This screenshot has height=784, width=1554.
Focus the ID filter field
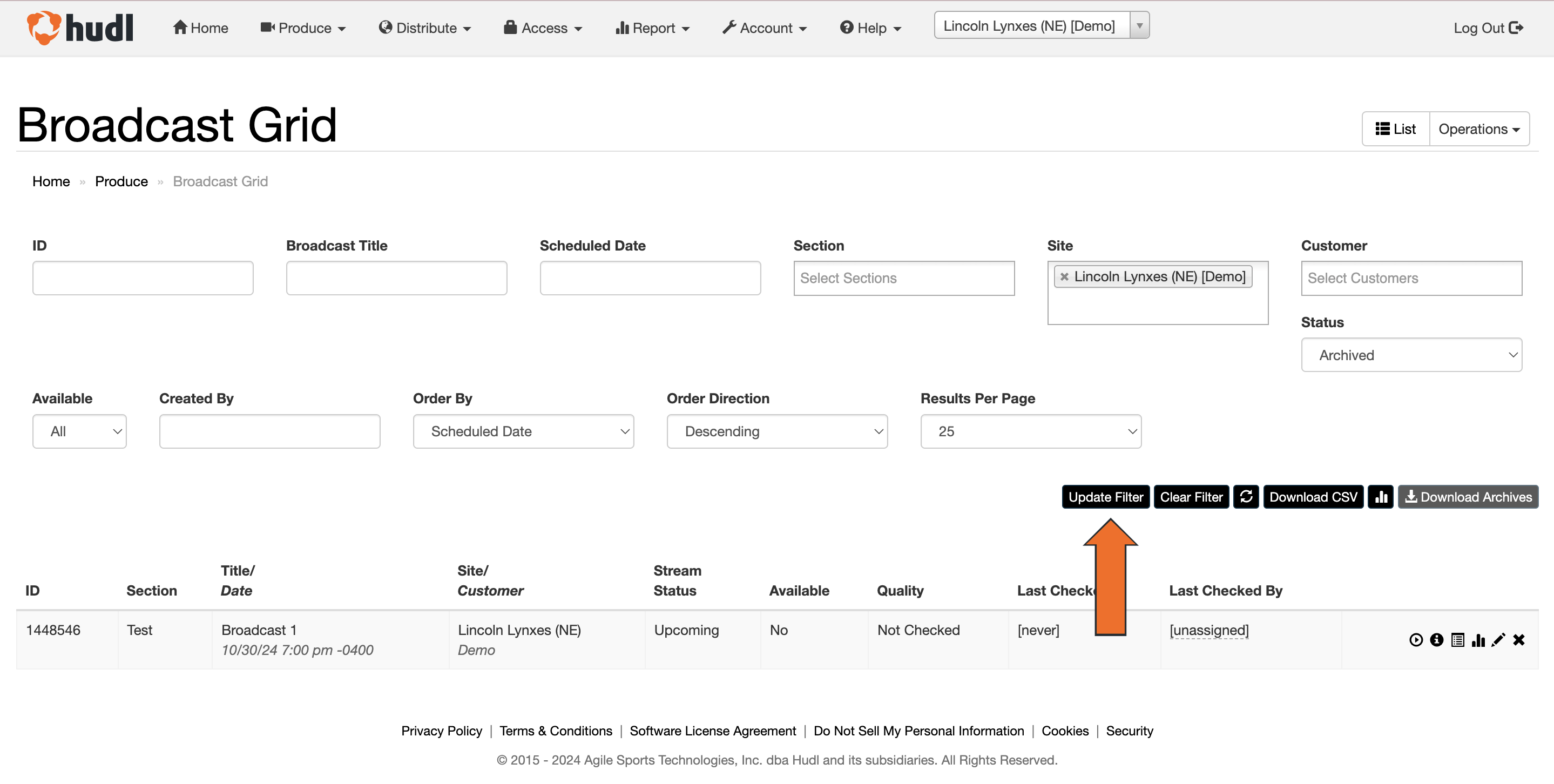coord(143,278)
